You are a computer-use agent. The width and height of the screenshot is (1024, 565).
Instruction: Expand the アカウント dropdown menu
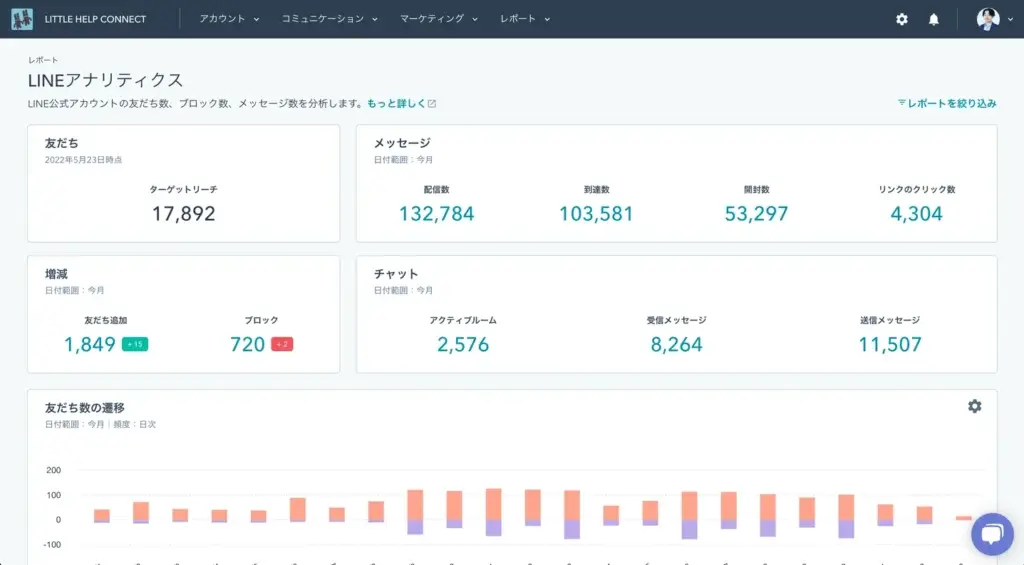click(229, 19)
